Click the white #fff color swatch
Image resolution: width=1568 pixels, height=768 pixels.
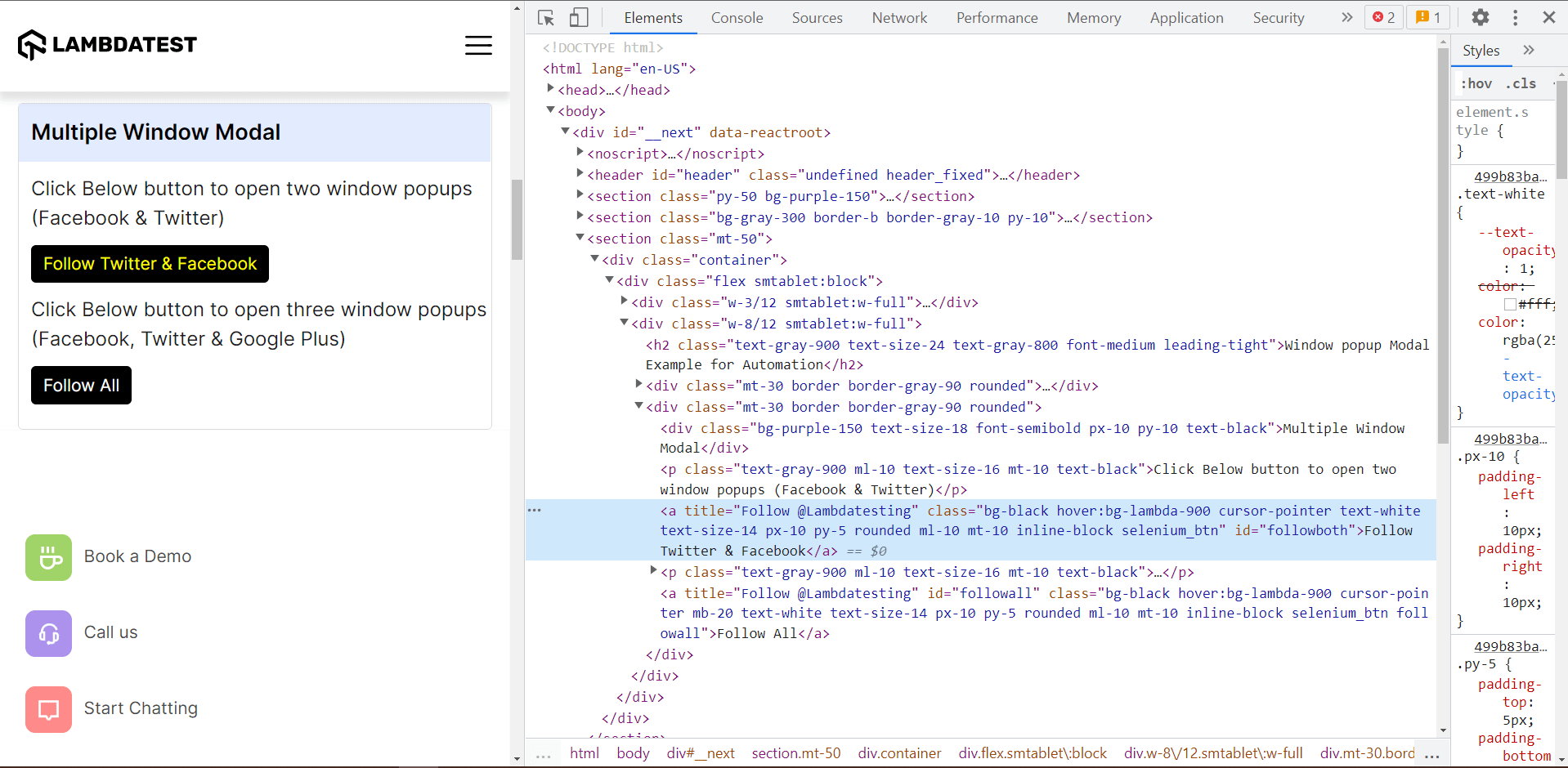pos(1510,304)
